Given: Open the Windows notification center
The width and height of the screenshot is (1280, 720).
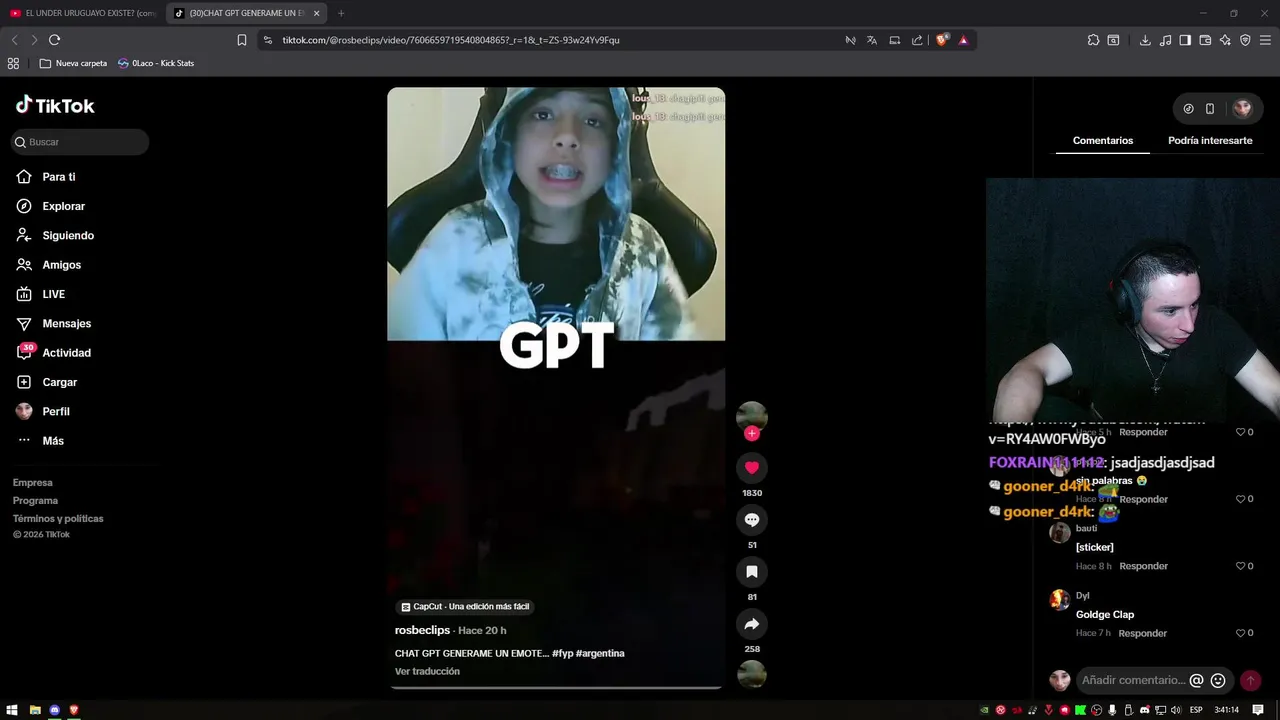Looking at the screenshot, I should click(1258, 710).
